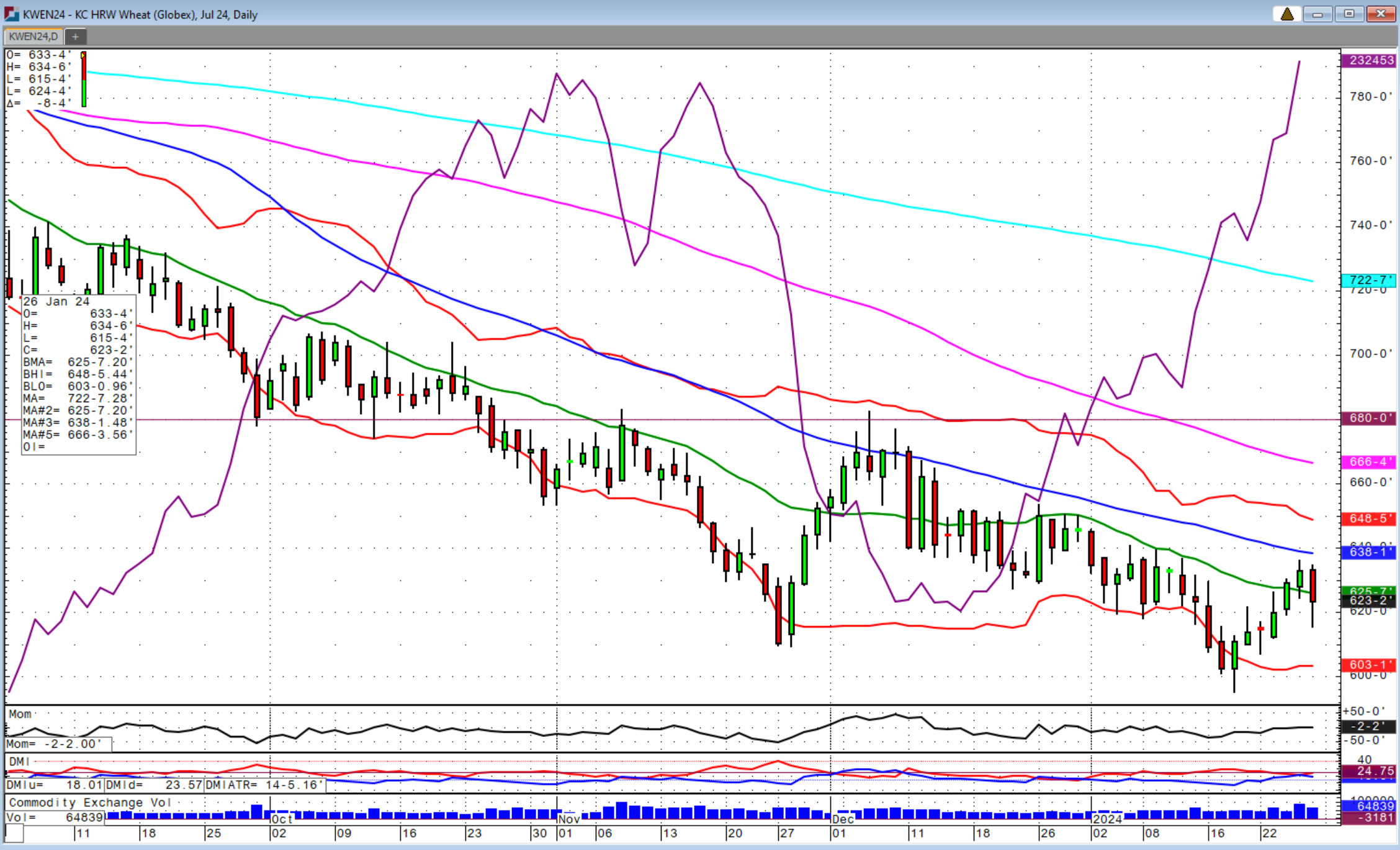Click the Dec 01 marker on date axis

[841, 820]
